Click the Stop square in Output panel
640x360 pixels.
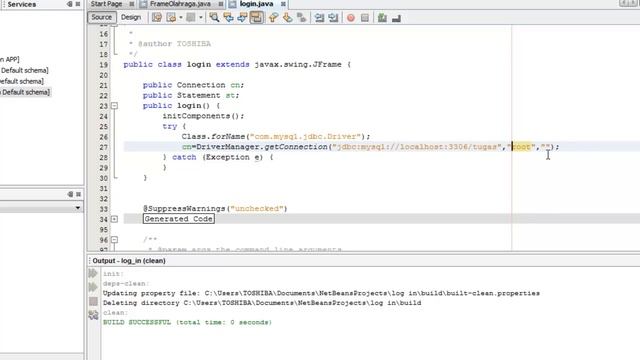93,301
